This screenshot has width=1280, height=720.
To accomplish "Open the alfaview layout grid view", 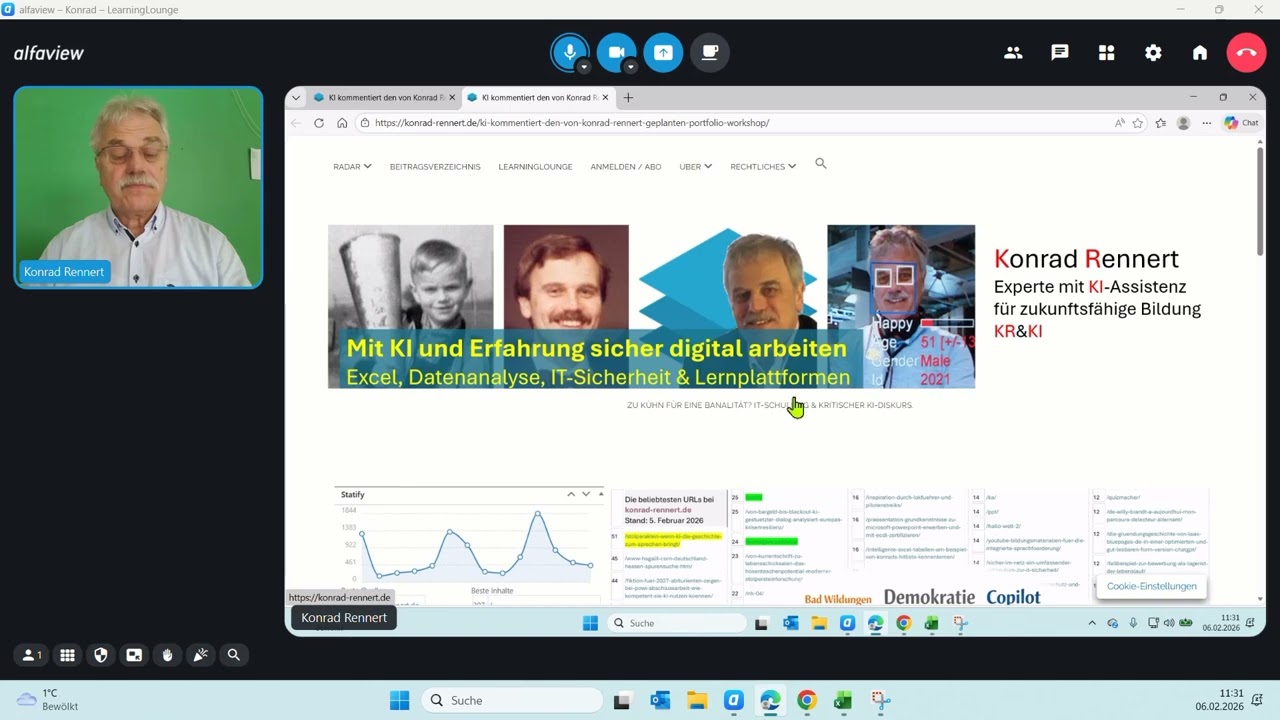I will (x=1106, y=53).
